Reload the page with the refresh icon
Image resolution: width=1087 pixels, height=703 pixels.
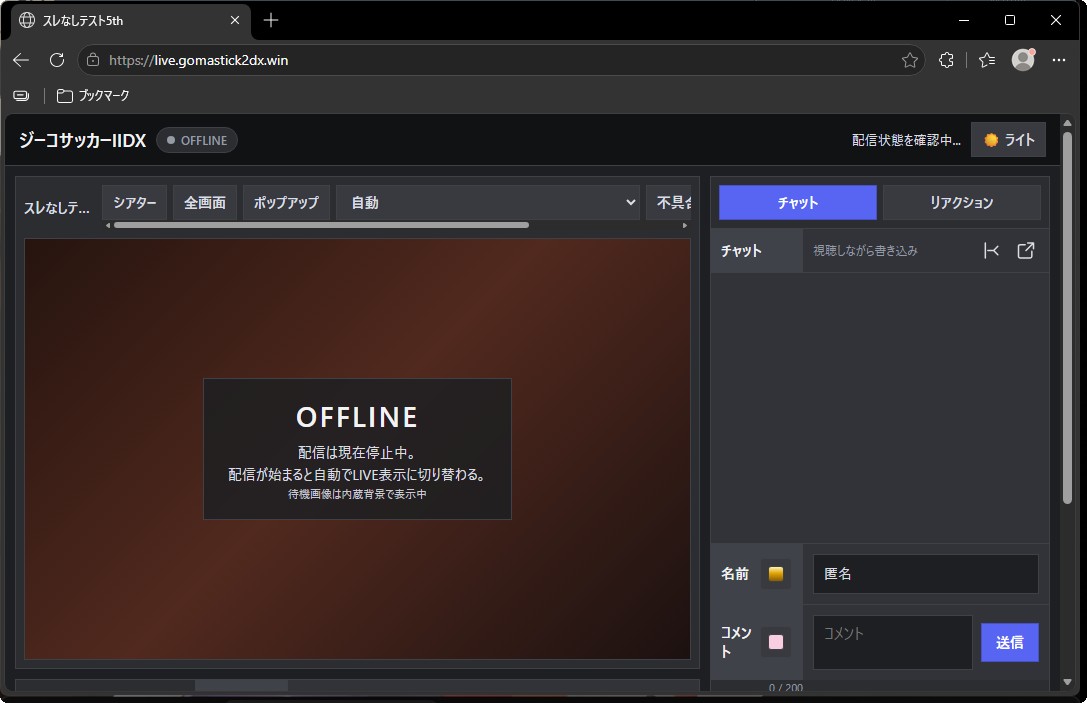[x=57, y=60]
